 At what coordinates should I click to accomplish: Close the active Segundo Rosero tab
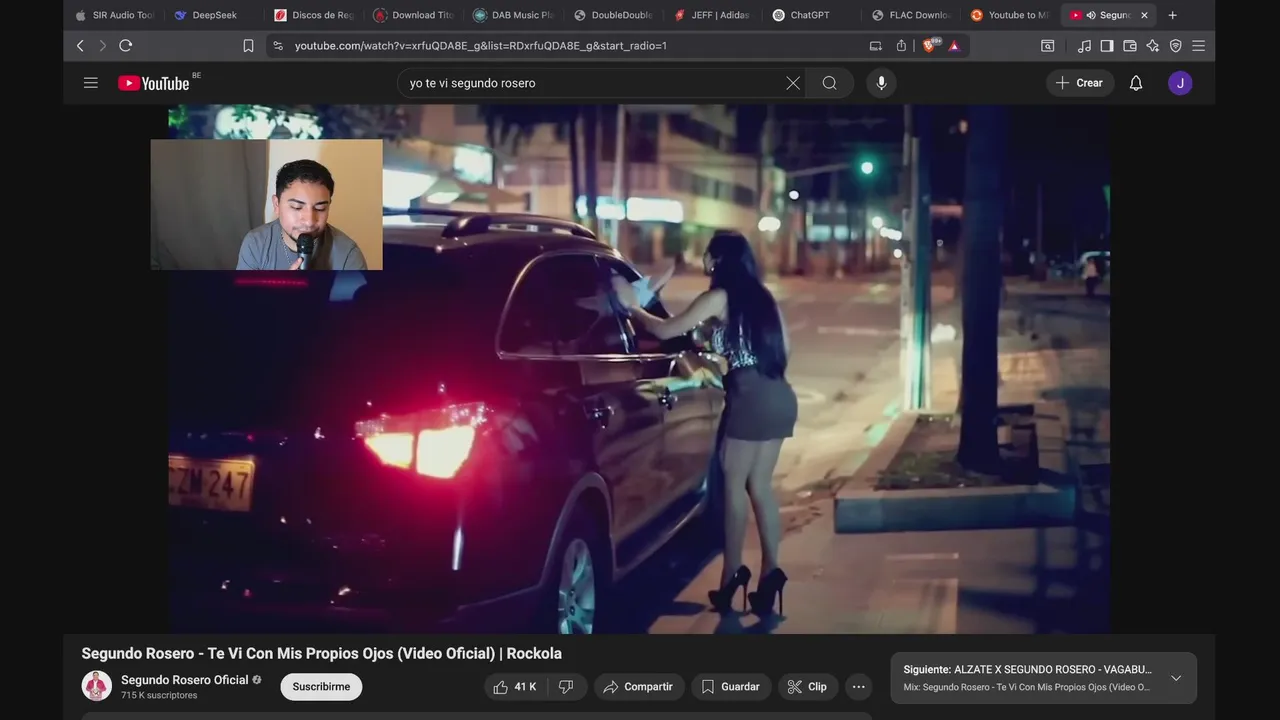pos(1145,15)
